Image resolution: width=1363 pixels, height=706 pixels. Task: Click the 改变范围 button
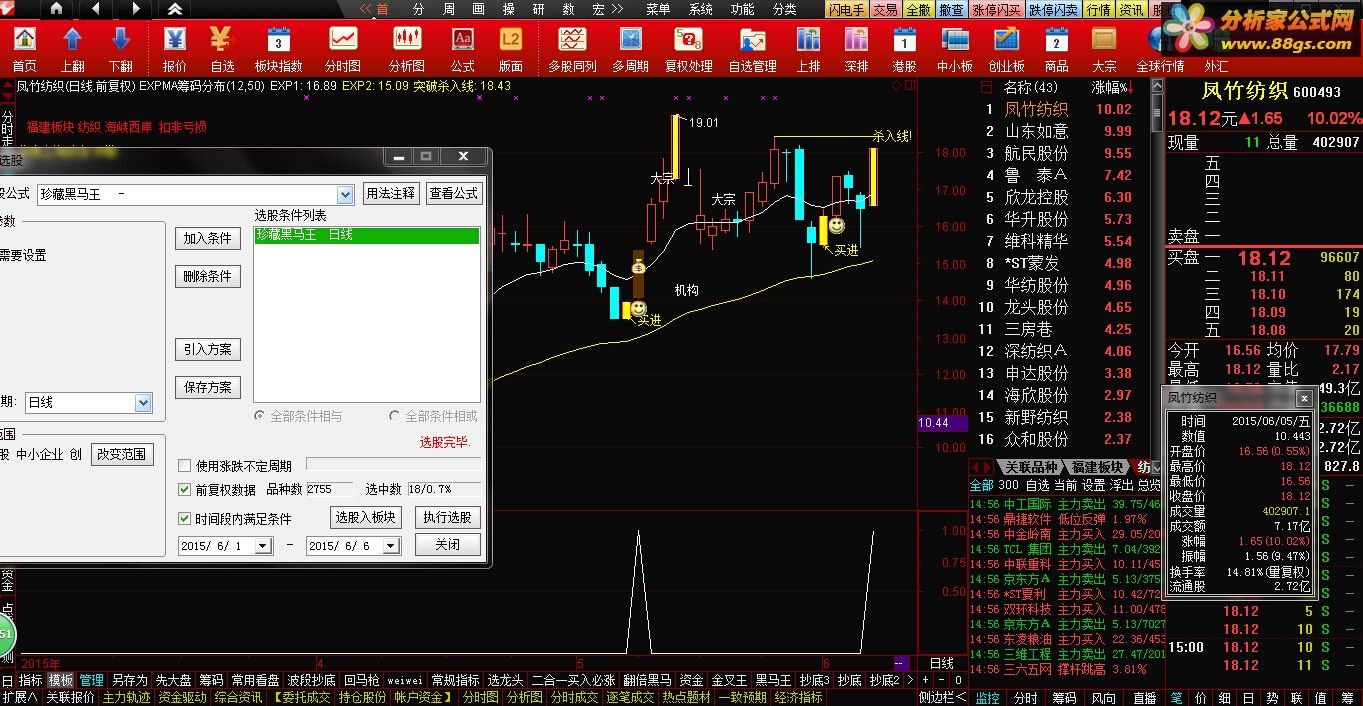tap(122, 453)
